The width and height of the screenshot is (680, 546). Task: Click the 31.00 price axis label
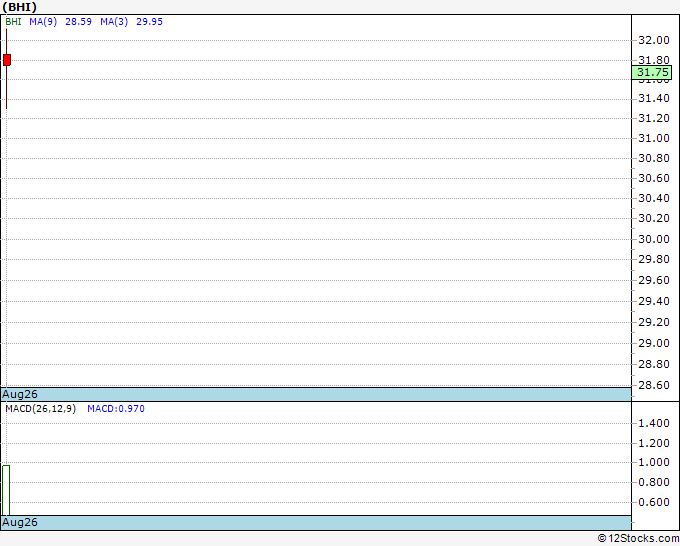pyautogui.click(x=654, y=138)
